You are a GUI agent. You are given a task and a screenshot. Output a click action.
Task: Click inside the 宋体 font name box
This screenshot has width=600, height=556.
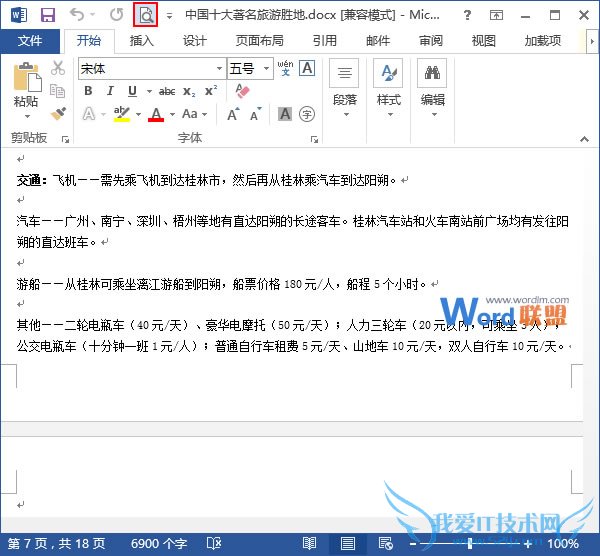(x=147, y=69)
